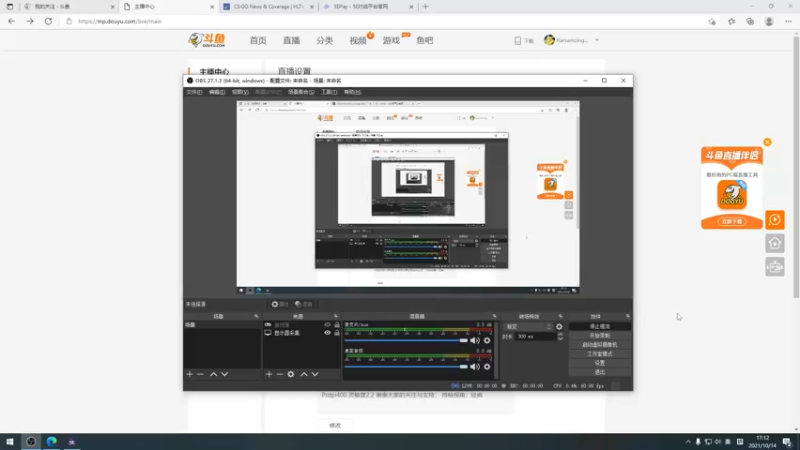Open 桌面音频 mixer gear settings
The width and height of the screenshot is (800, 450).
[487, 366]
